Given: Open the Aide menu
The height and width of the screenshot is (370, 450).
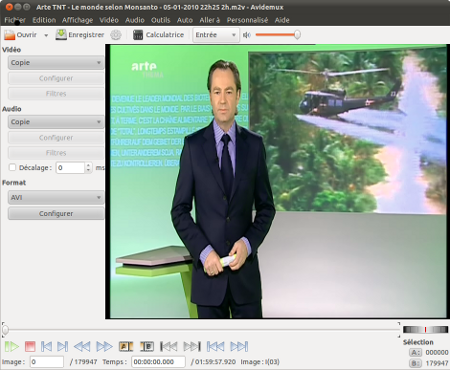Looking at the screenshot, I should click(282, 20).
